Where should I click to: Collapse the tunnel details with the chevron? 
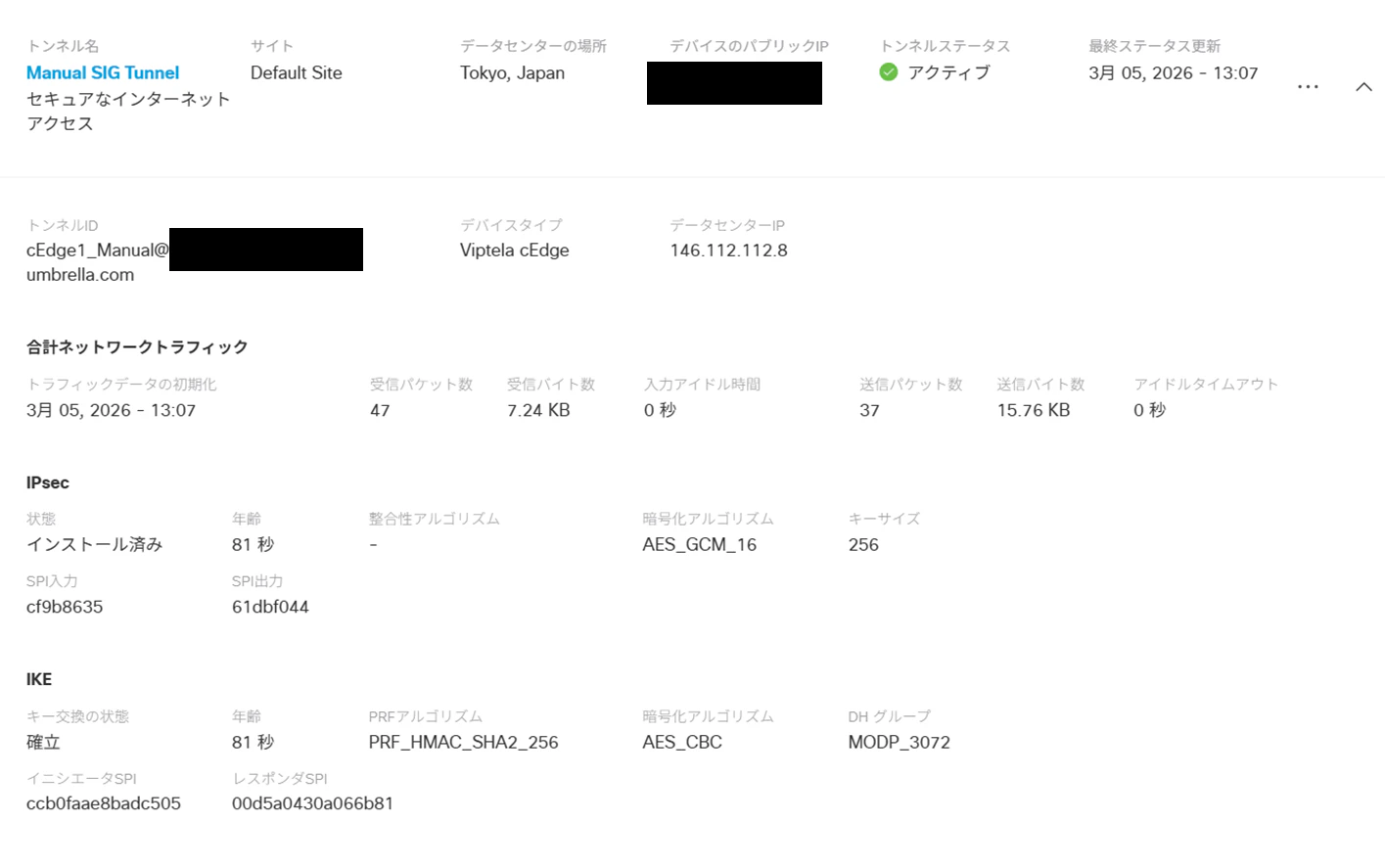(1363, 87)
